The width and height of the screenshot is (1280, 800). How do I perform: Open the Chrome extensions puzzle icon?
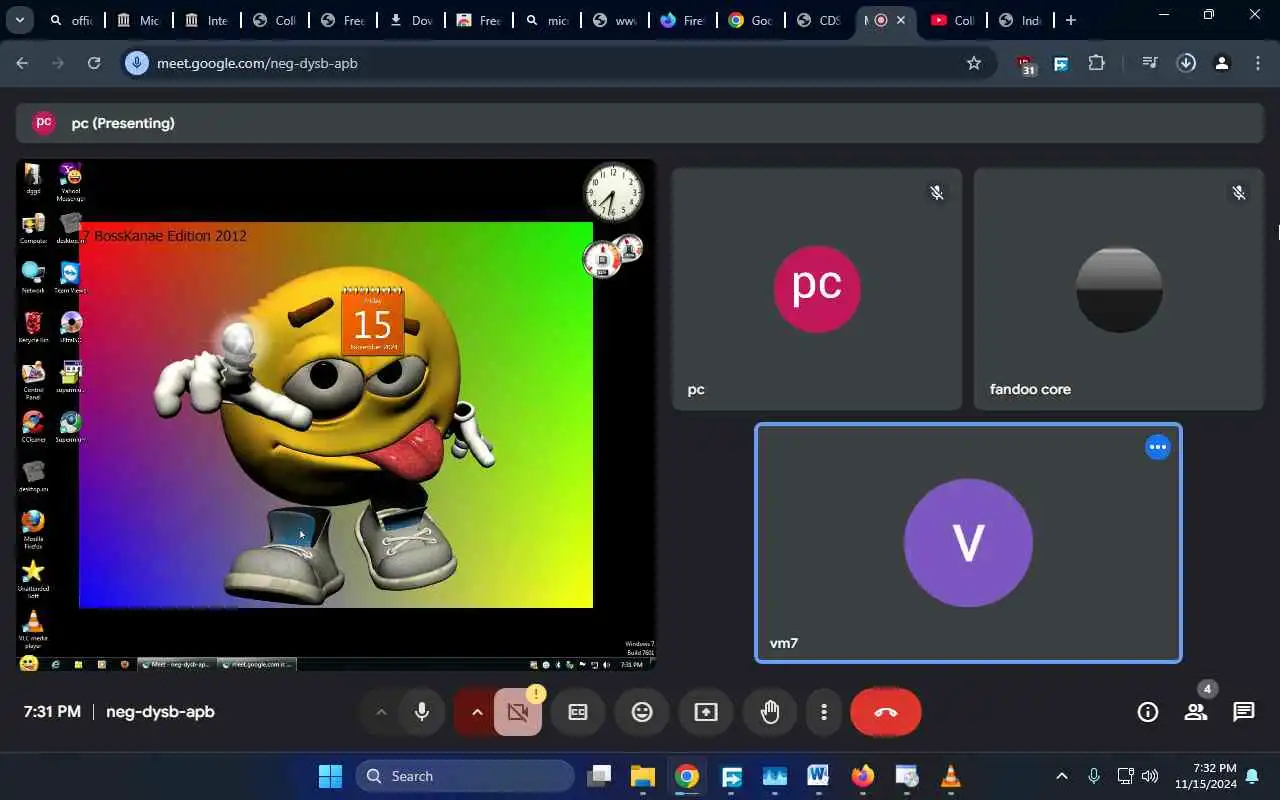[1096, 63]
